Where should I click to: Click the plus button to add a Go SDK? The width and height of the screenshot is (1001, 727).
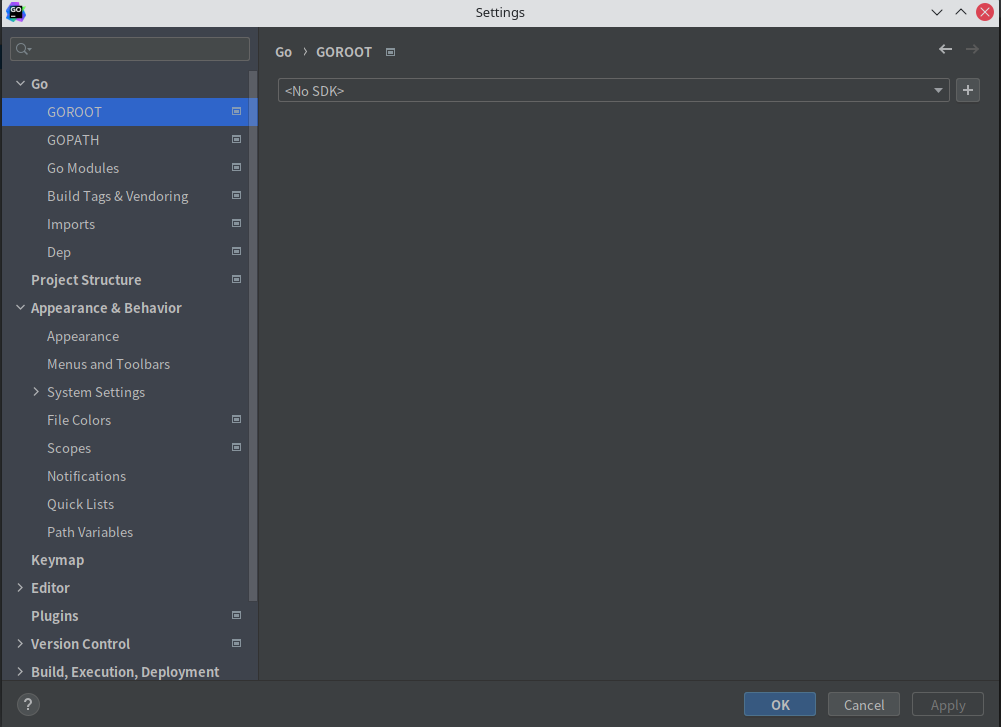(x=967, y=90)
